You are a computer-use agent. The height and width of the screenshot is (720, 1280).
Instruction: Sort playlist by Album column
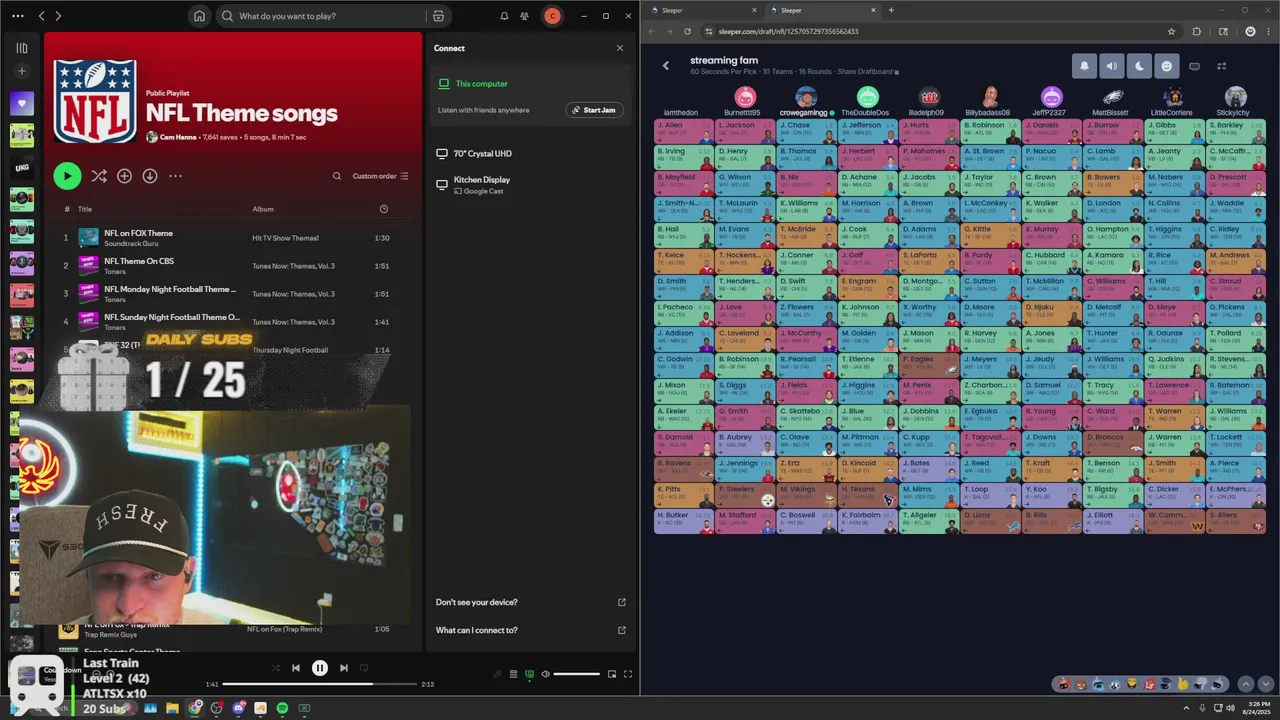click(x=263, y=209)
